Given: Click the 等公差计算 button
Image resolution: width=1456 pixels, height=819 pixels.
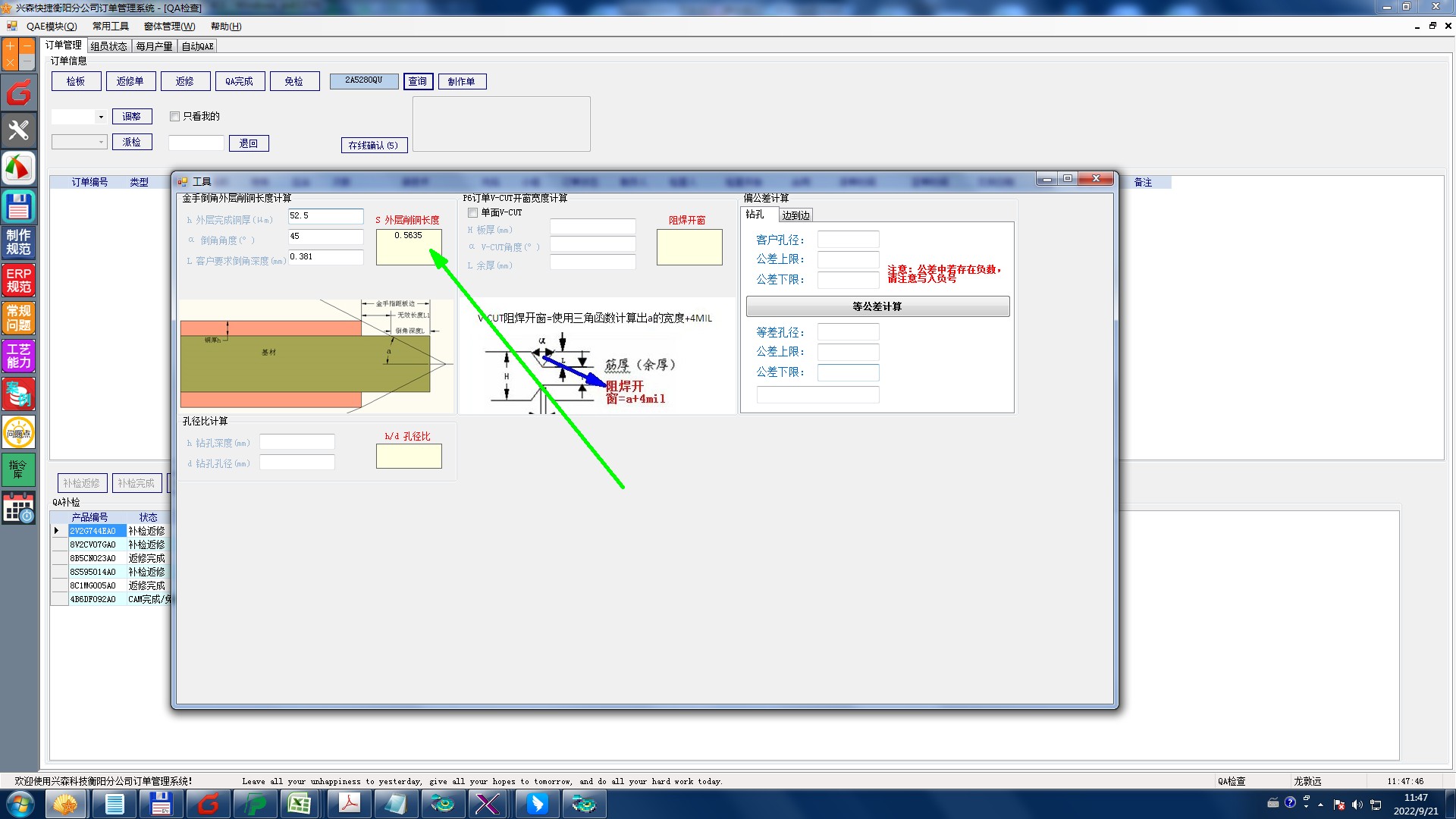Looking at the screenshot, I should point(877,306).
